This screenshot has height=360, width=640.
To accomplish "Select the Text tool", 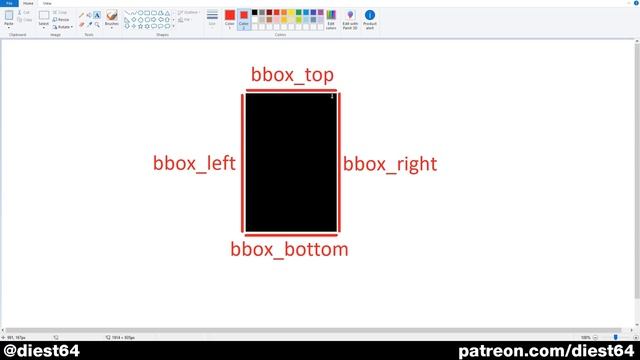I will click(x=97, y=15).
